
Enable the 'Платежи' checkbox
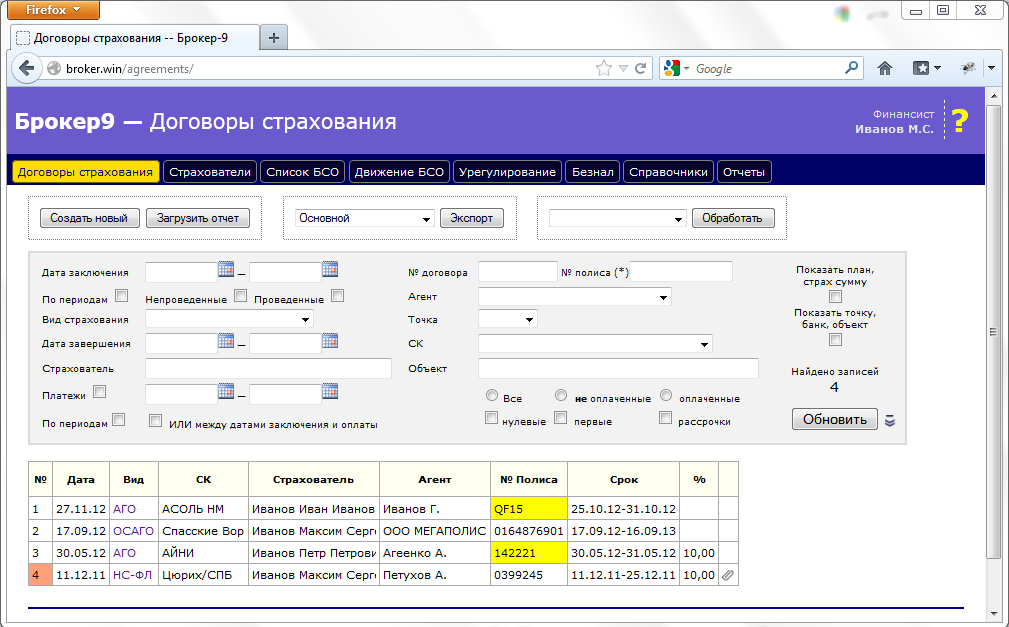[x=100, y=391]
